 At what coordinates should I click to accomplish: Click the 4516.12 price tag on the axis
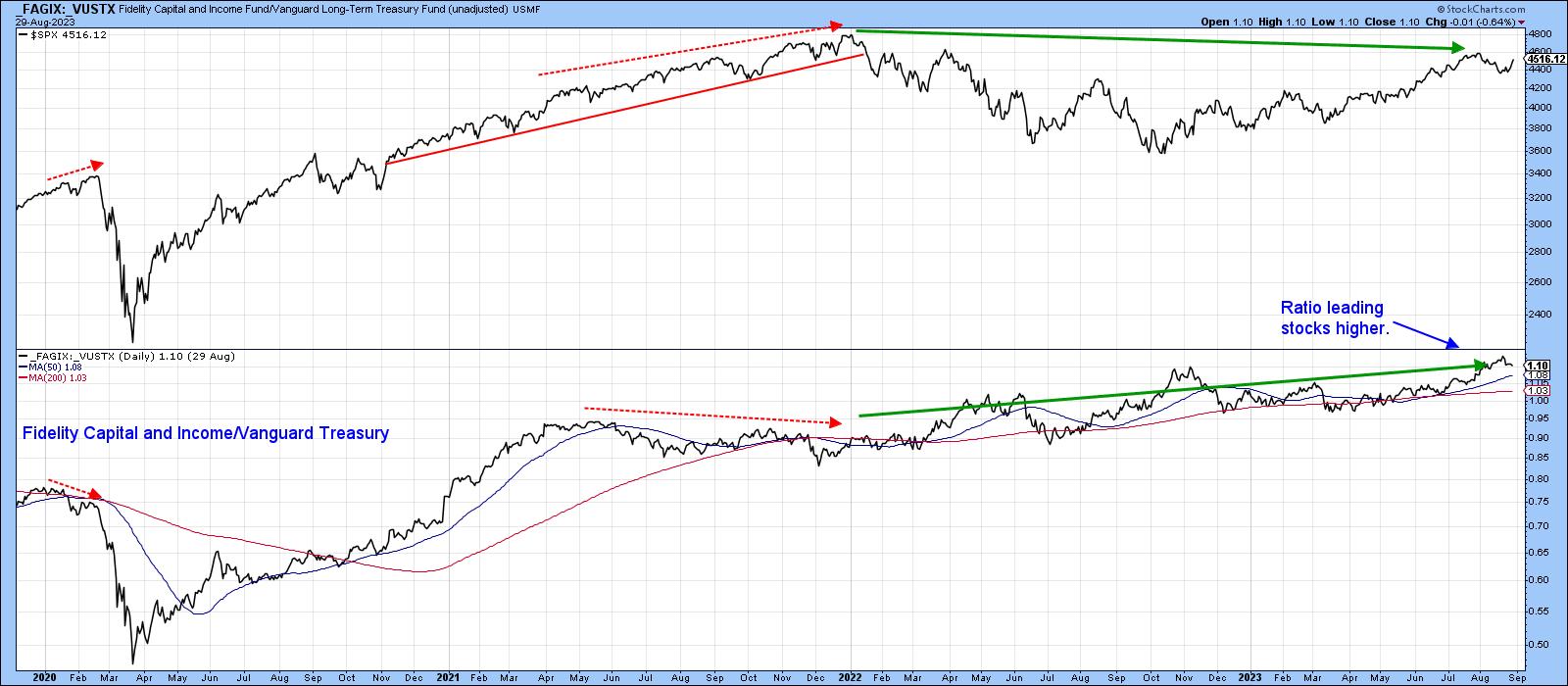pyautogui.click(x=1547, y=60)
